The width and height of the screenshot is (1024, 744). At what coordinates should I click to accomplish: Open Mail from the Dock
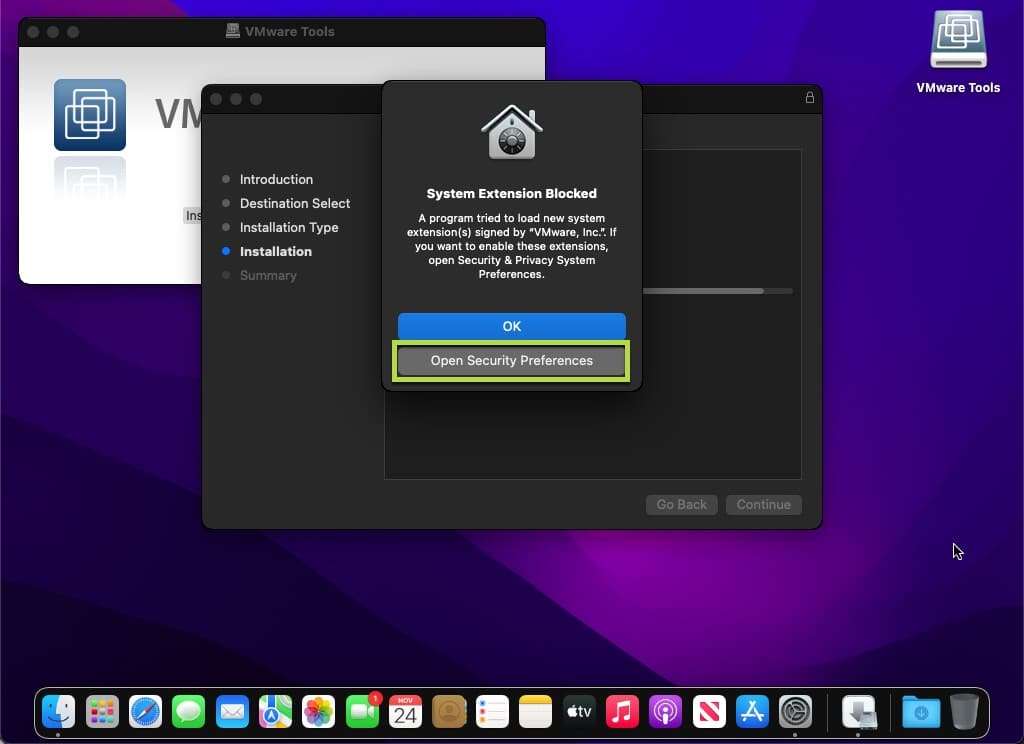point(232,711)
